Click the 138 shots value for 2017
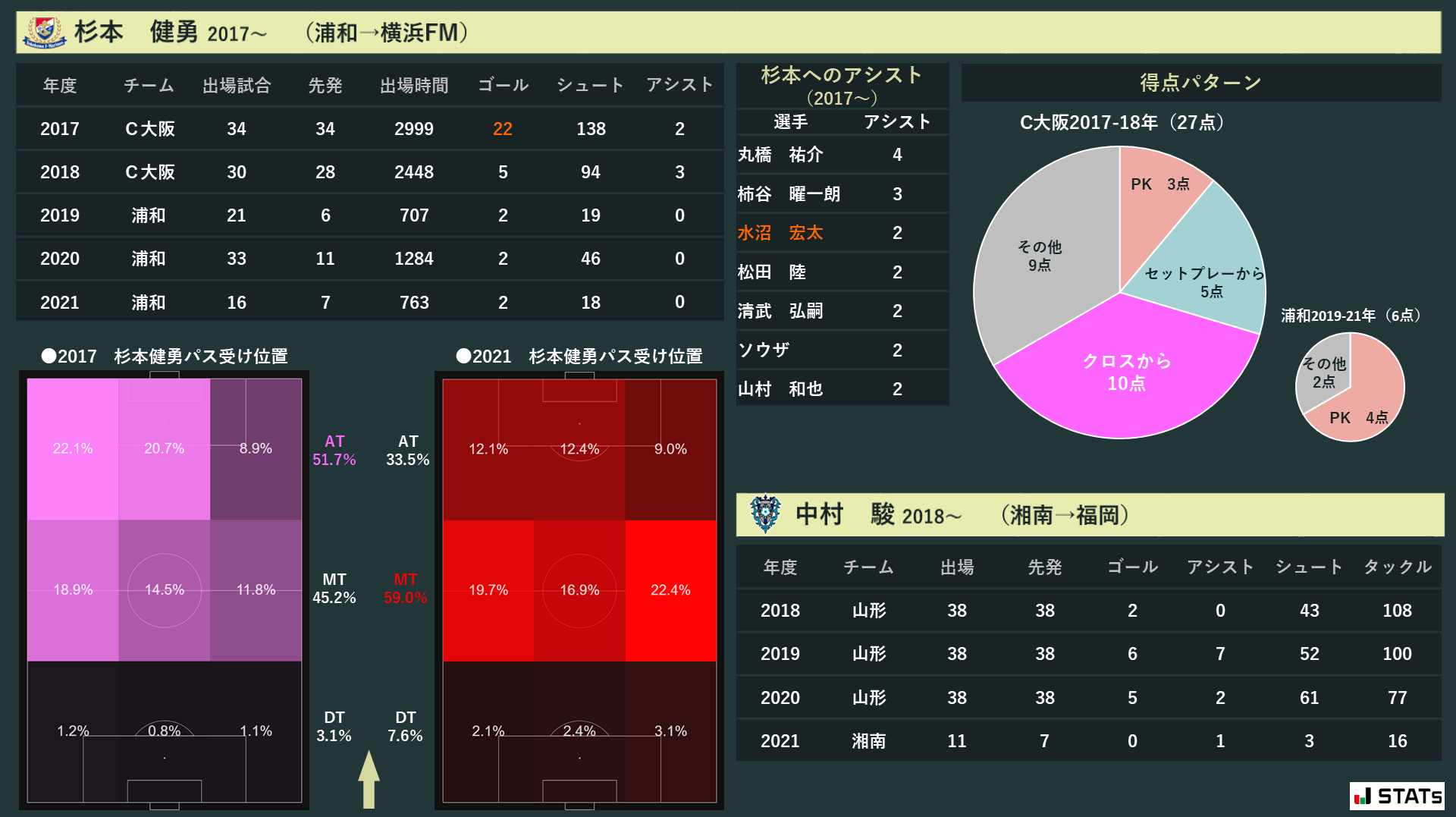The width and height of the screenshot is (1456, 817). (x=591, y=129)
